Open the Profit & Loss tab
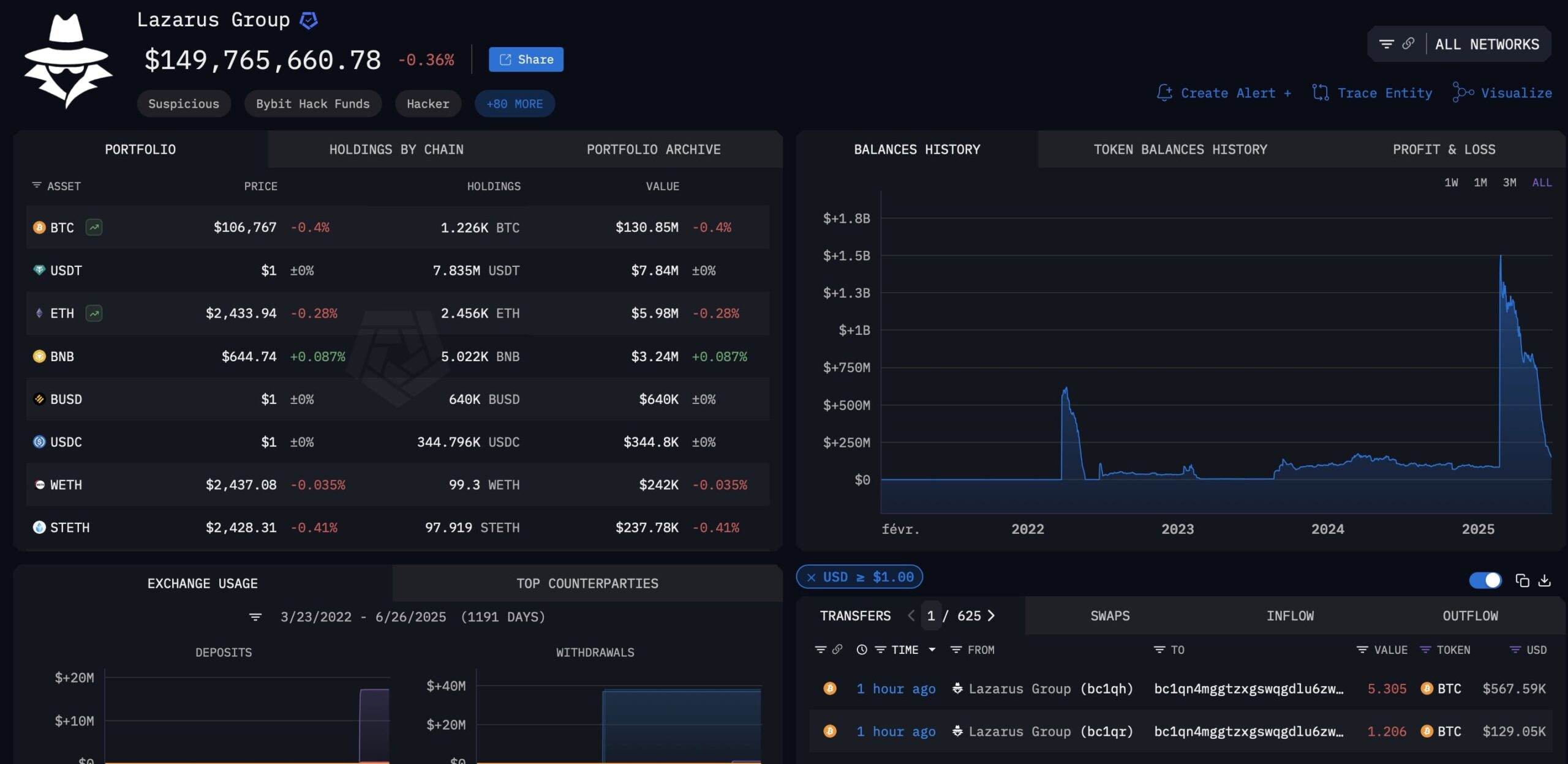The image size is (1568, 764). pos(1444,149)
